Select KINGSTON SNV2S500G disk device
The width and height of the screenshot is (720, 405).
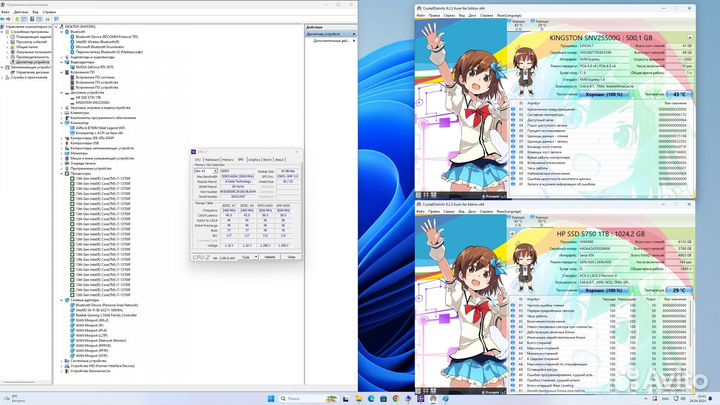click(92, 102)
